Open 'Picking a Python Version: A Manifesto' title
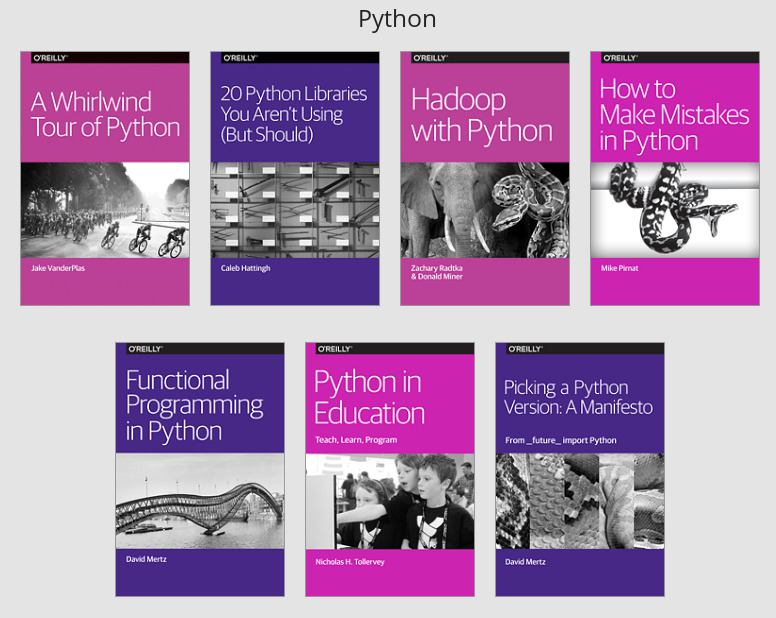776x618 pixels. 577,397
